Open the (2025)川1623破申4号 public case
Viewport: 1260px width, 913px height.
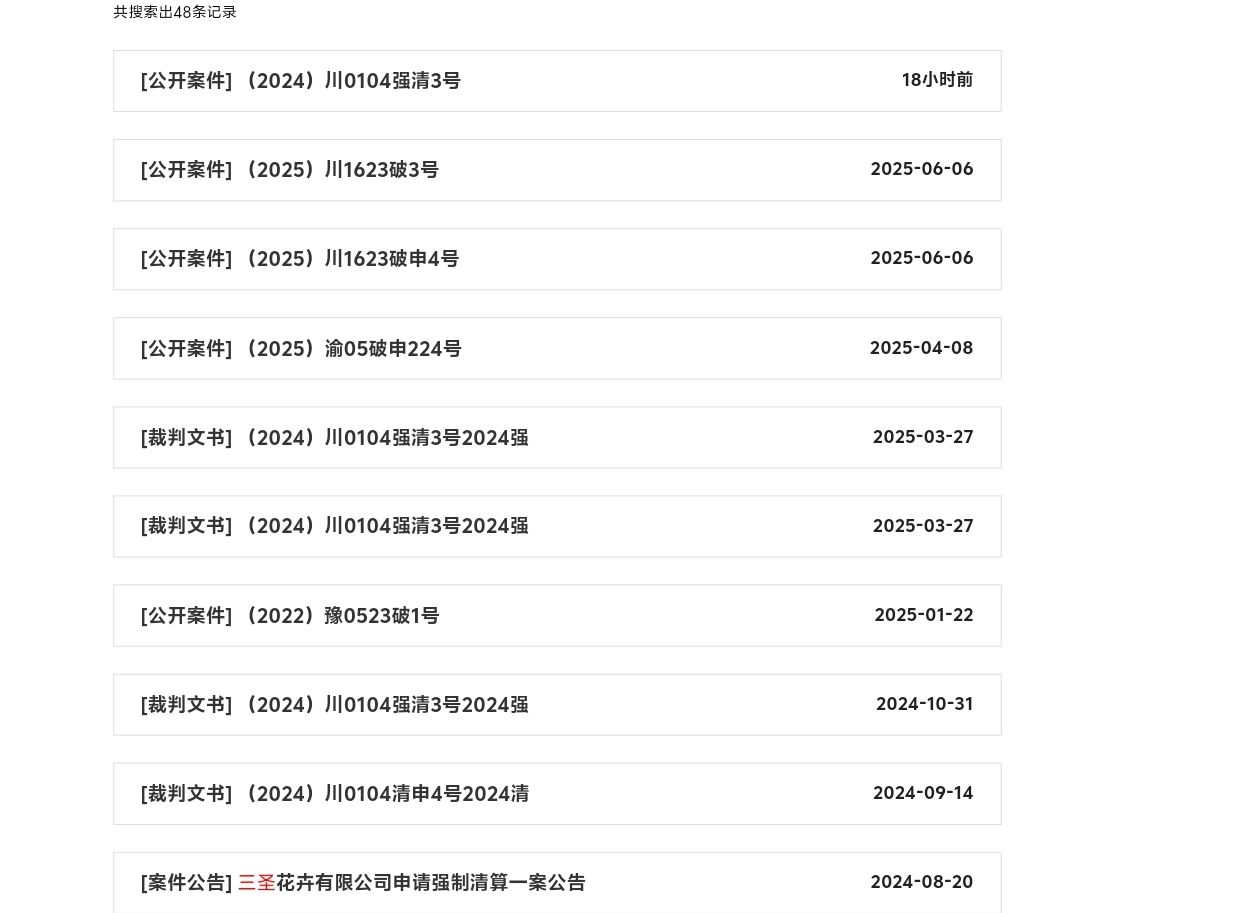(x=557, y=259)
